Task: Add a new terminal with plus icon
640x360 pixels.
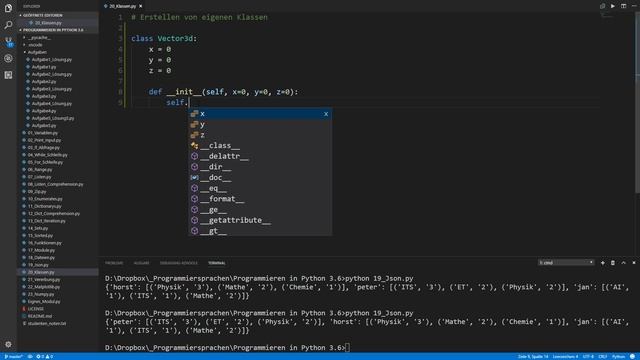Action: coord(602,263)
